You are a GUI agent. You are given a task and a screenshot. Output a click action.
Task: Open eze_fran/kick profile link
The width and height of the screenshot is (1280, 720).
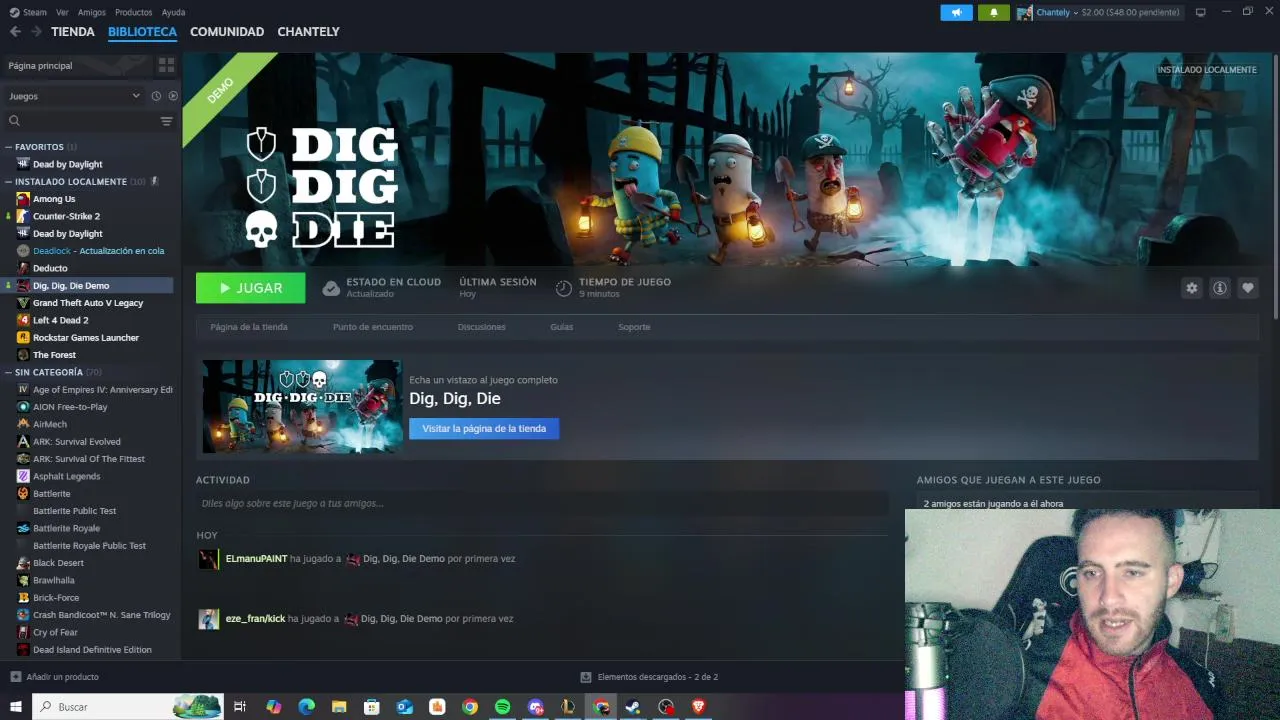[255, 619]
